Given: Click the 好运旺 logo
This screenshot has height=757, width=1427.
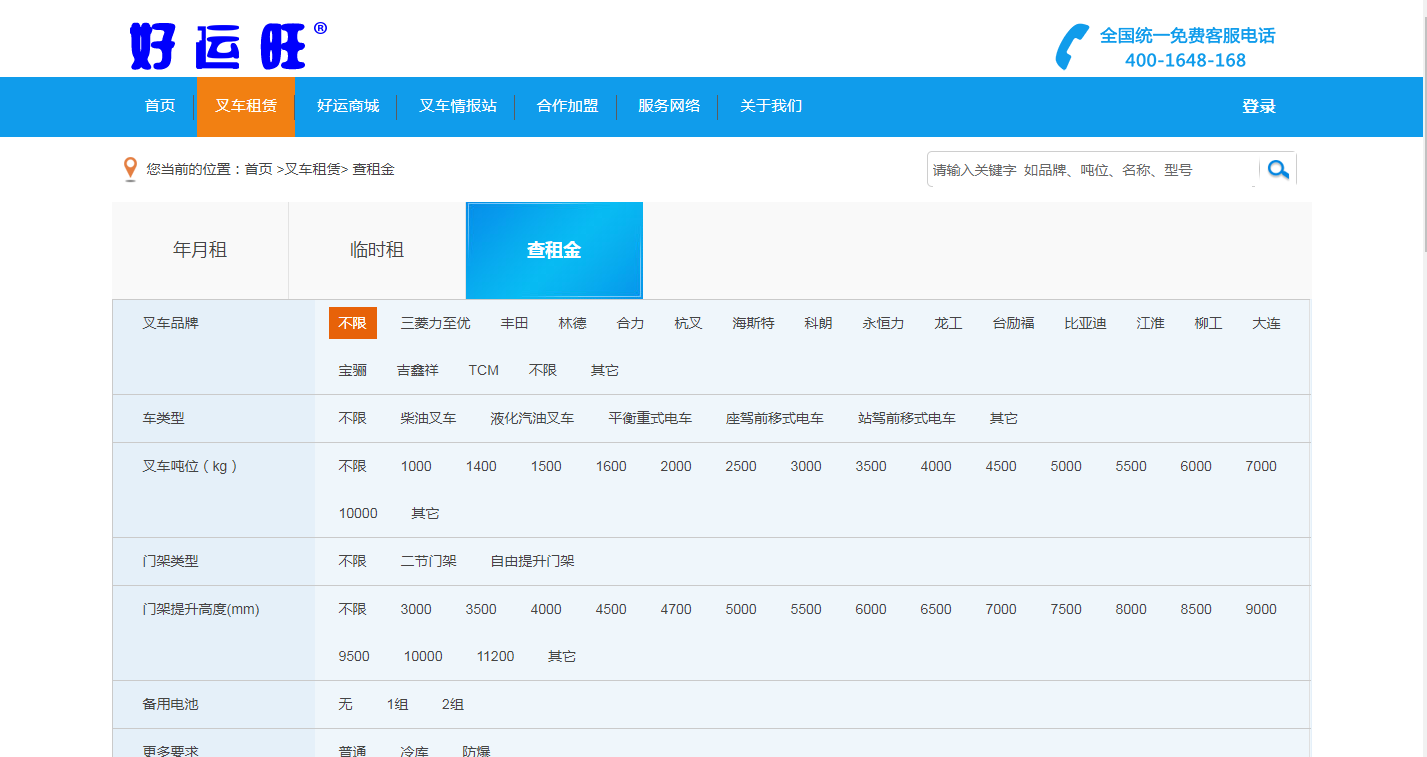Looking at the screenshot, I should click(228, 46).
